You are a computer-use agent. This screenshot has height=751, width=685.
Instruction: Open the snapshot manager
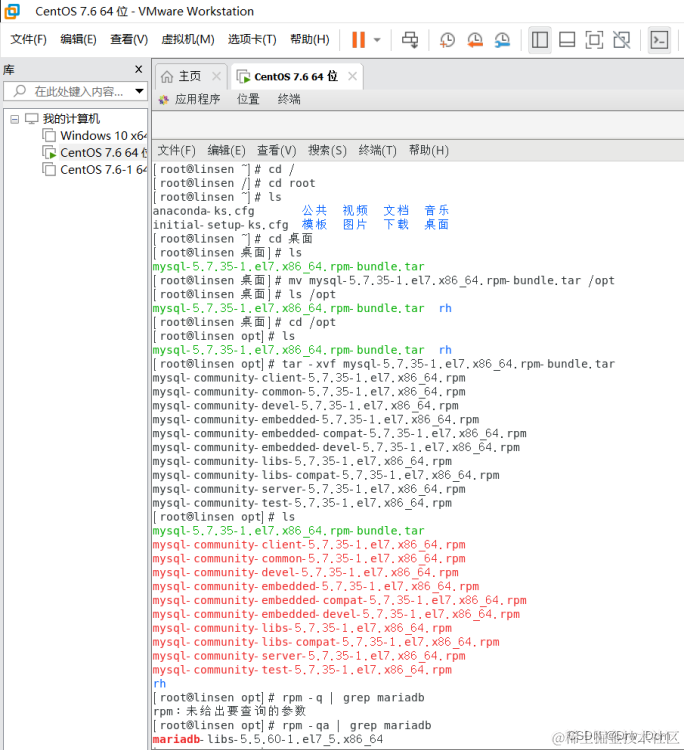coord(502,40)
